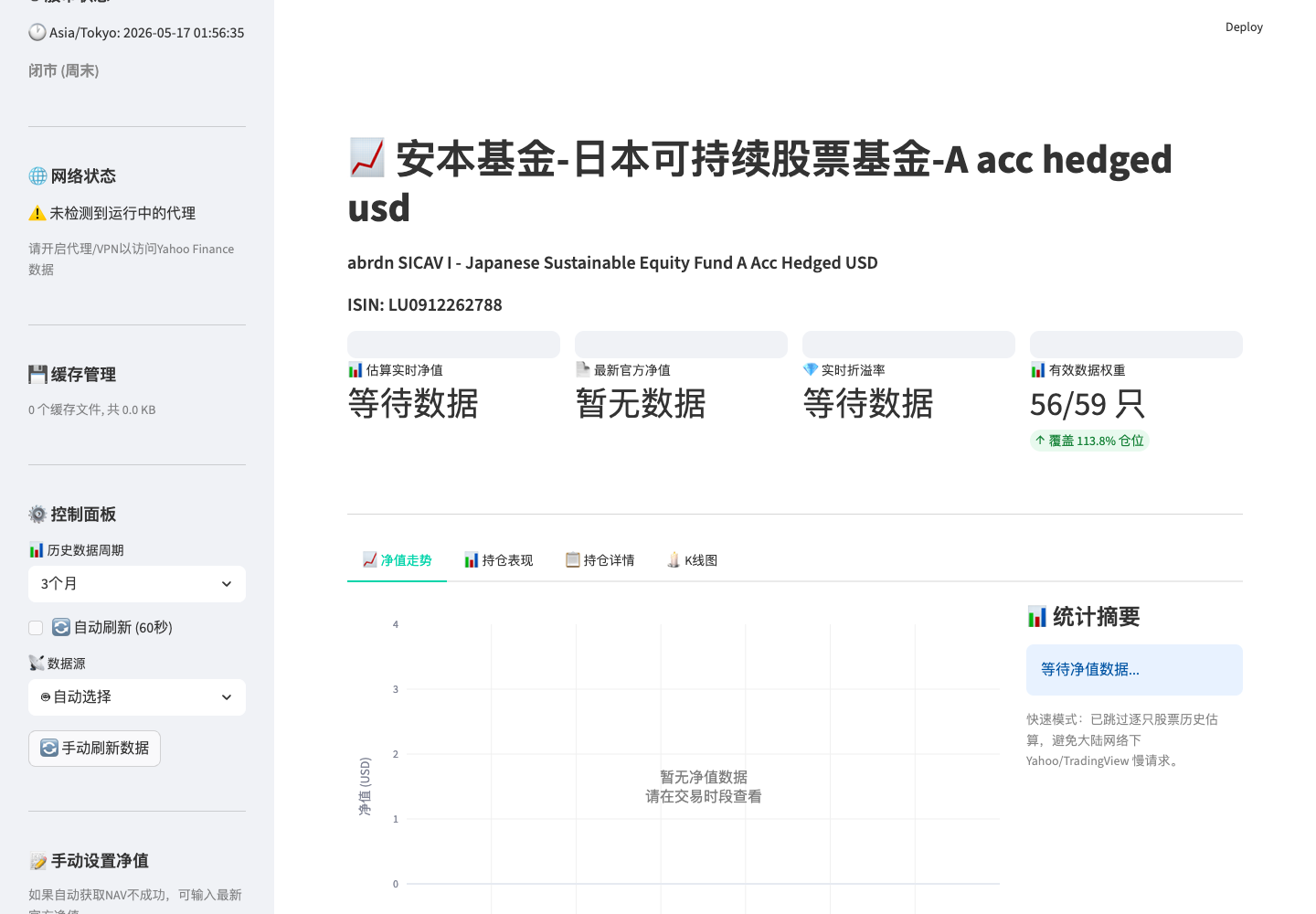Click the memo icon beside 手动设置净值
The height and width of the screenshot is (914, 1316).
(37, 861)
